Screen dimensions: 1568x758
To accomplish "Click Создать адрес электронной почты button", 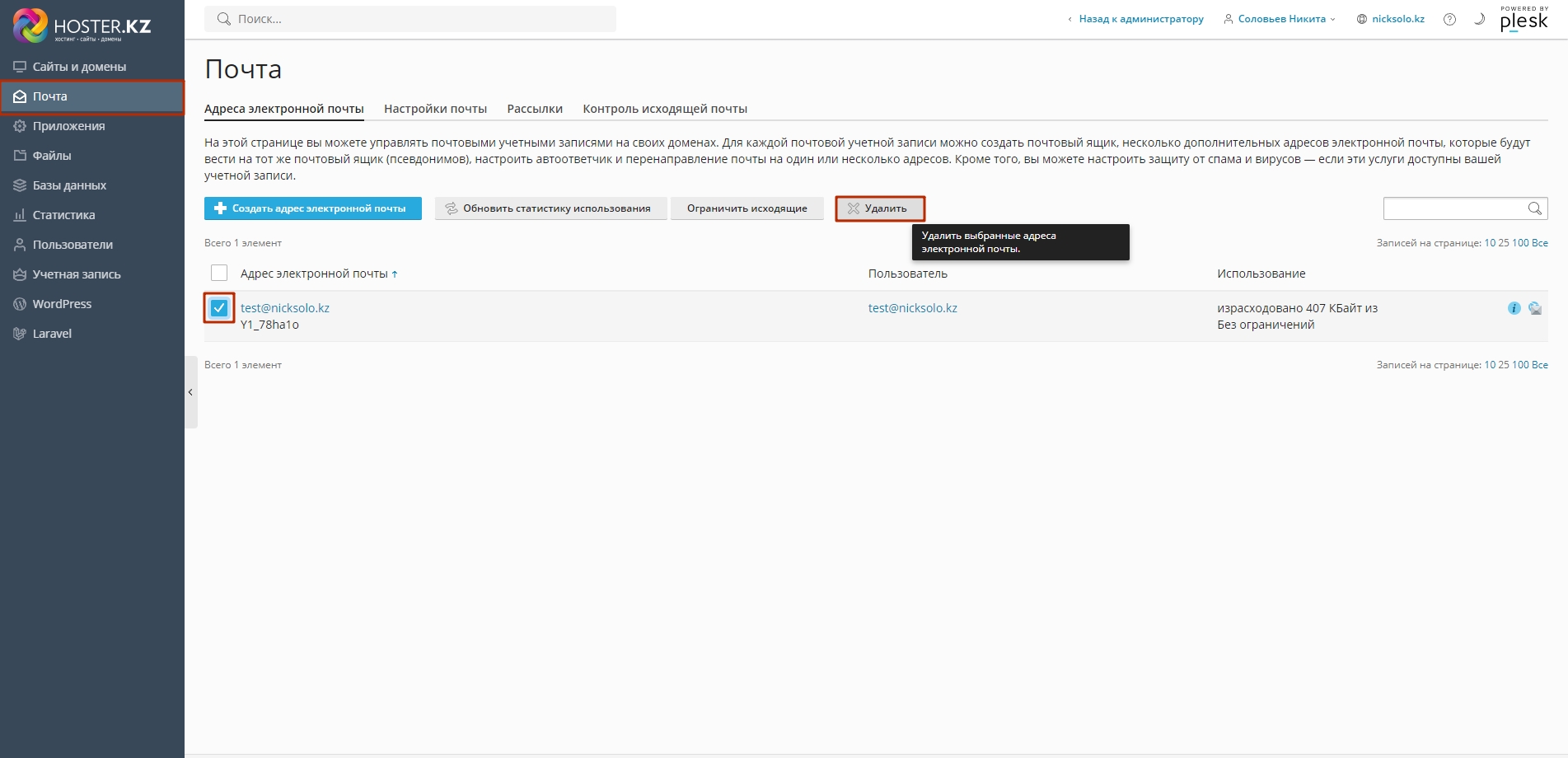I will click(313, 208).
